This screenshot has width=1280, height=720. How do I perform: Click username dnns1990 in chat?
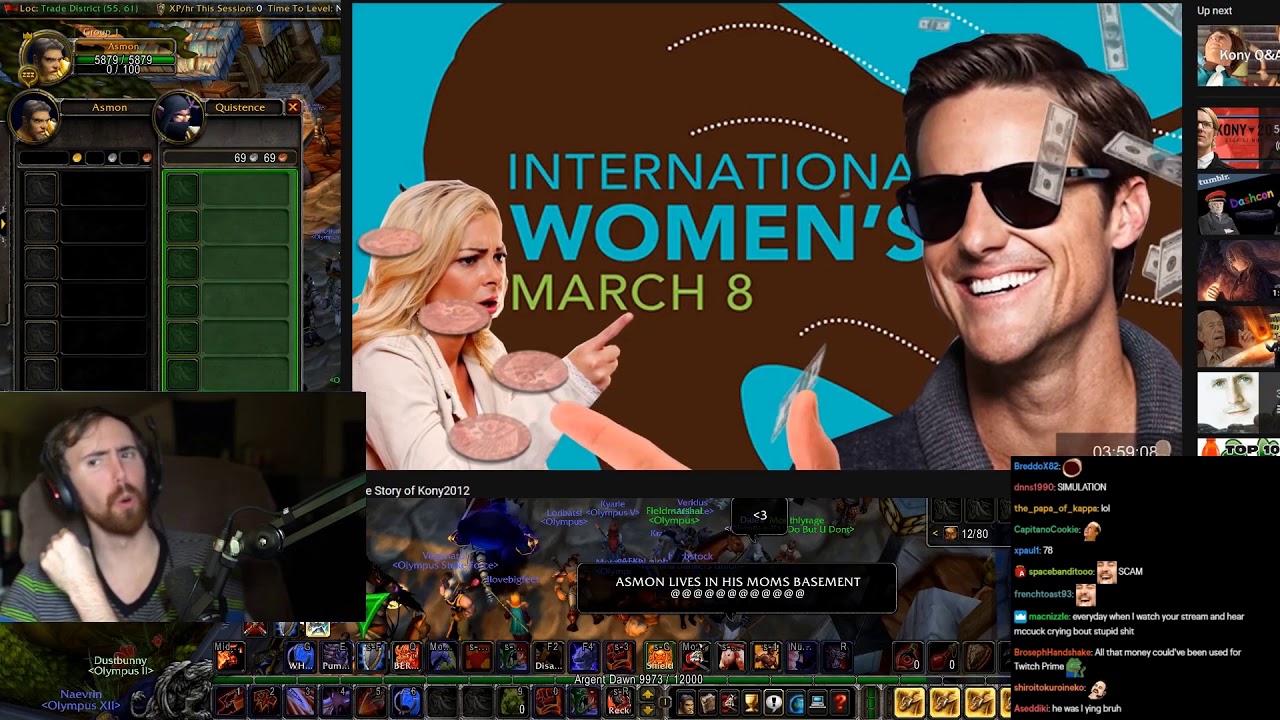[x=1034, y=487]
